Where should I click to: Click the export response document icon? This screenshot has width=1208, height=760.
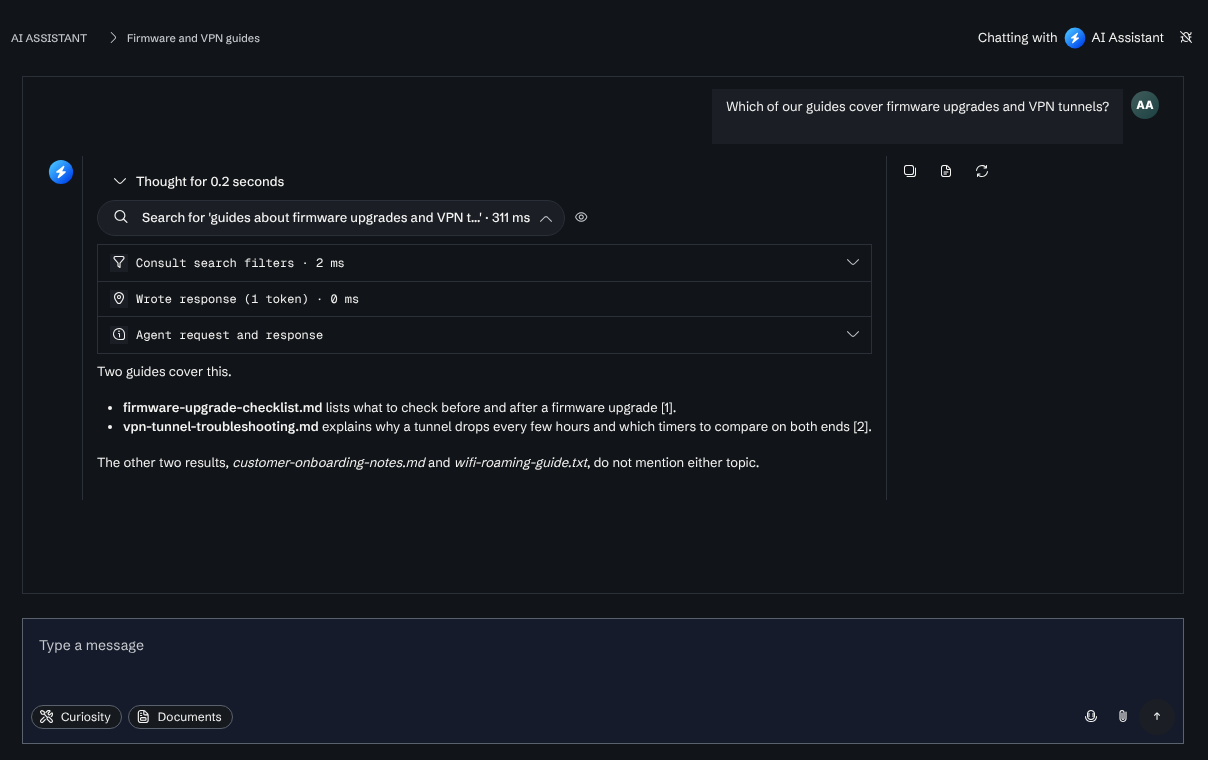(x=946, y=171)
